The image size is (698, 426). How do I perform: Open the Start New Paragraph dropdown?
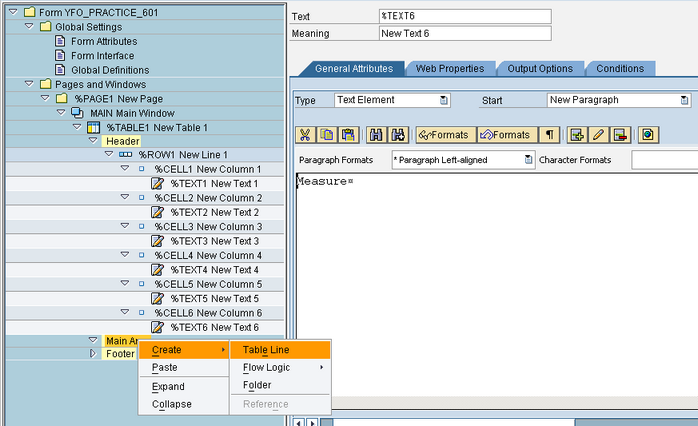[685, 100]
